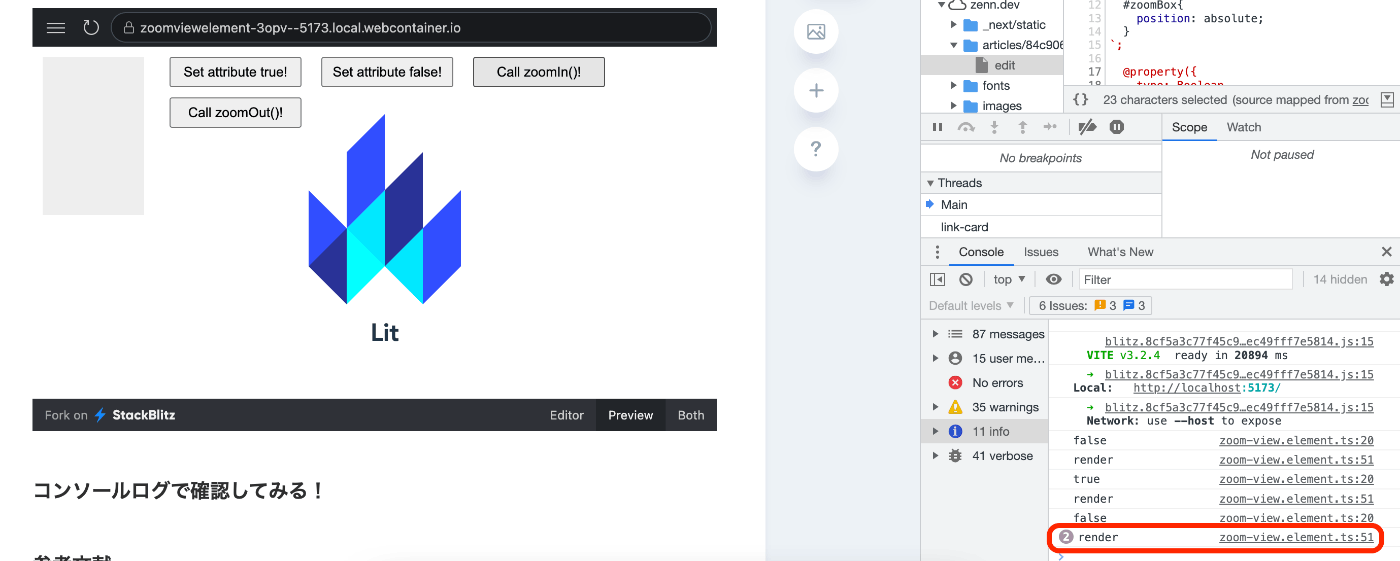
Task: Toggle pause on exceptions
Action: pyautogui.click(x=1117, y=127)
